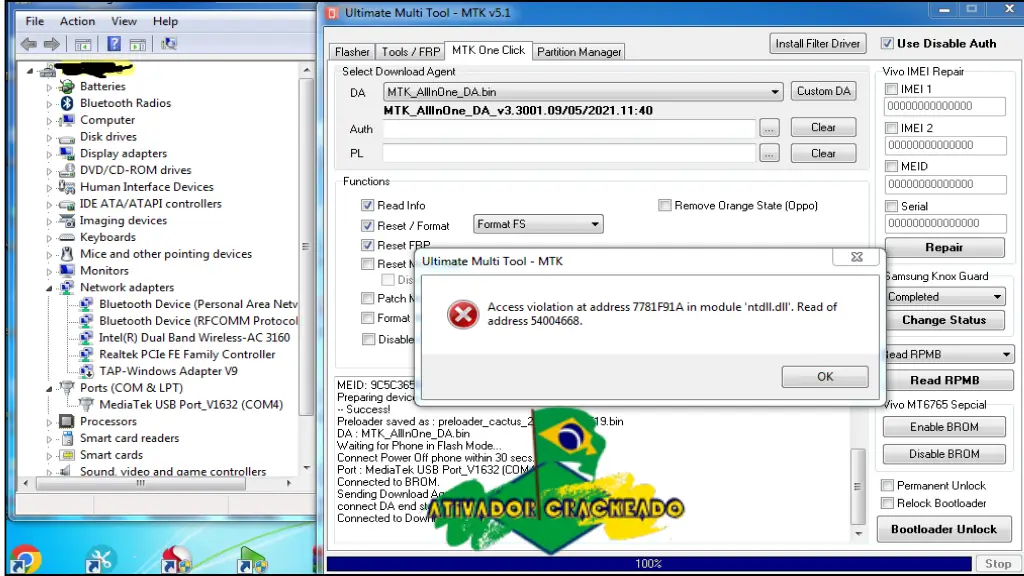
Task: Click the Enable BROM button
Action: [x=944, y=427]
